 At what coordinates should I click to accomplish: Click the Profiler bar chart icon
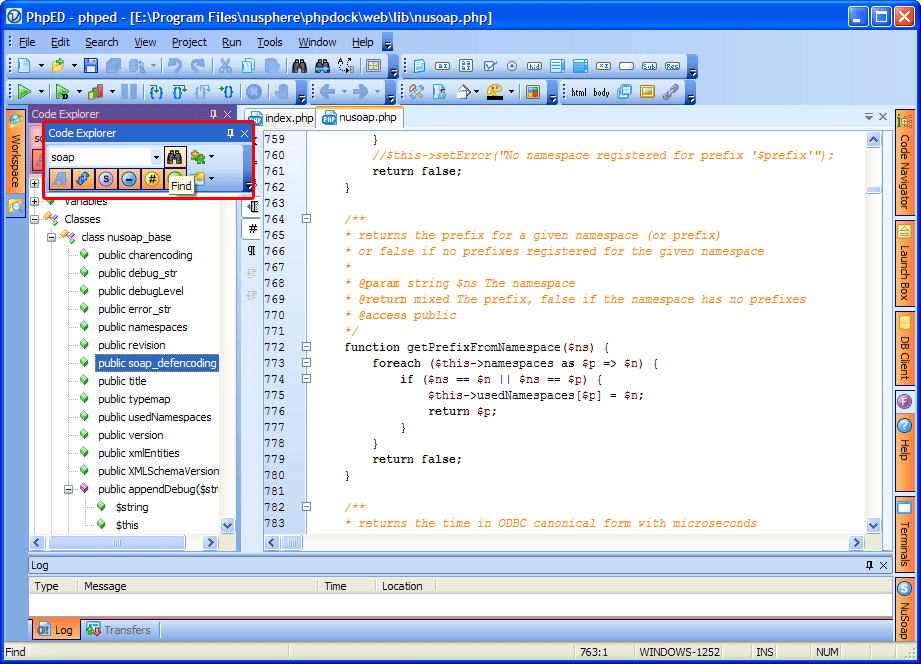pos(95,92)
